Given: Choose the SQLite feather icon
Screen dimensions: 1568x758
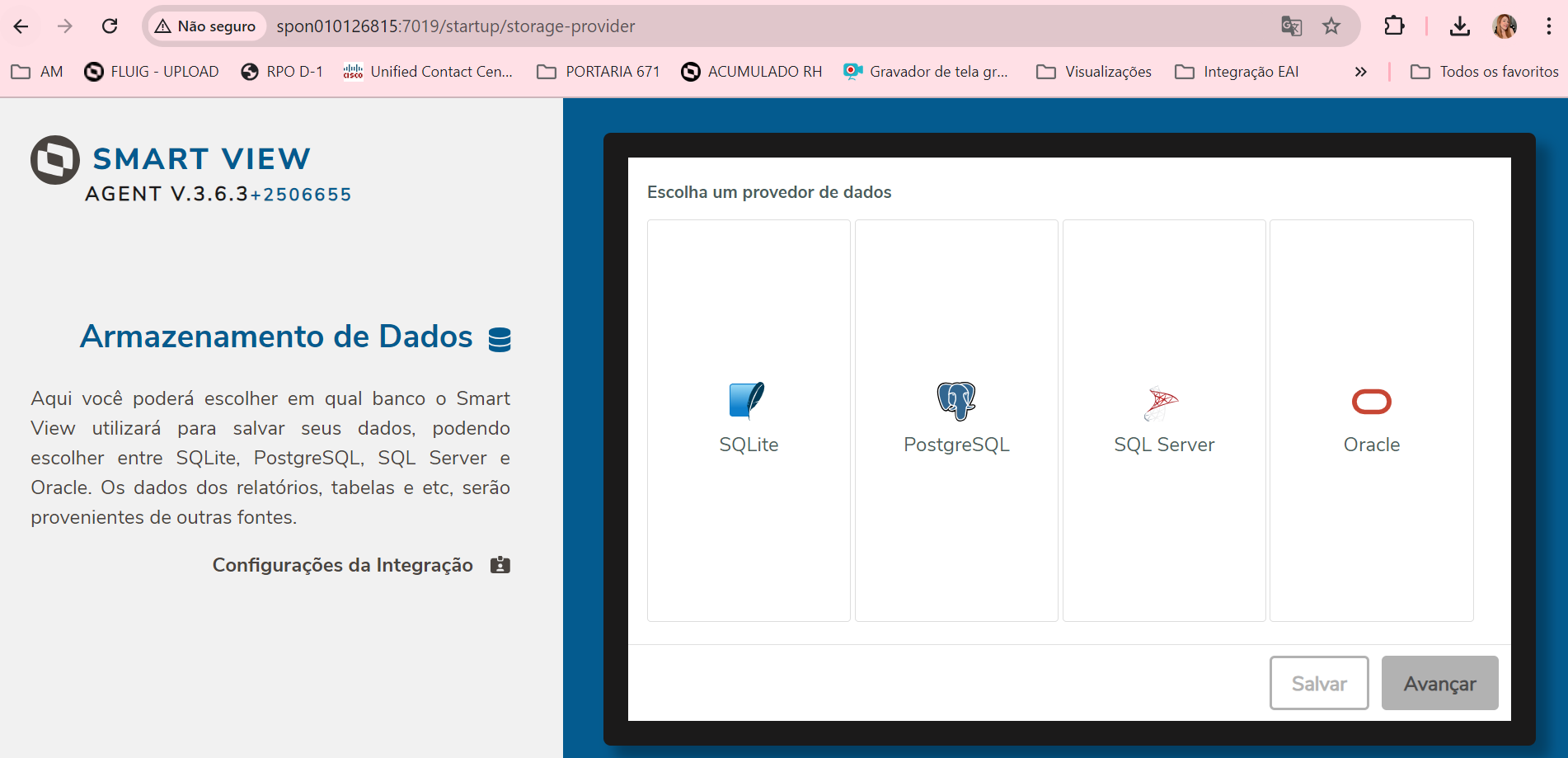Looking at the screenshot, I should click(747, 400).
